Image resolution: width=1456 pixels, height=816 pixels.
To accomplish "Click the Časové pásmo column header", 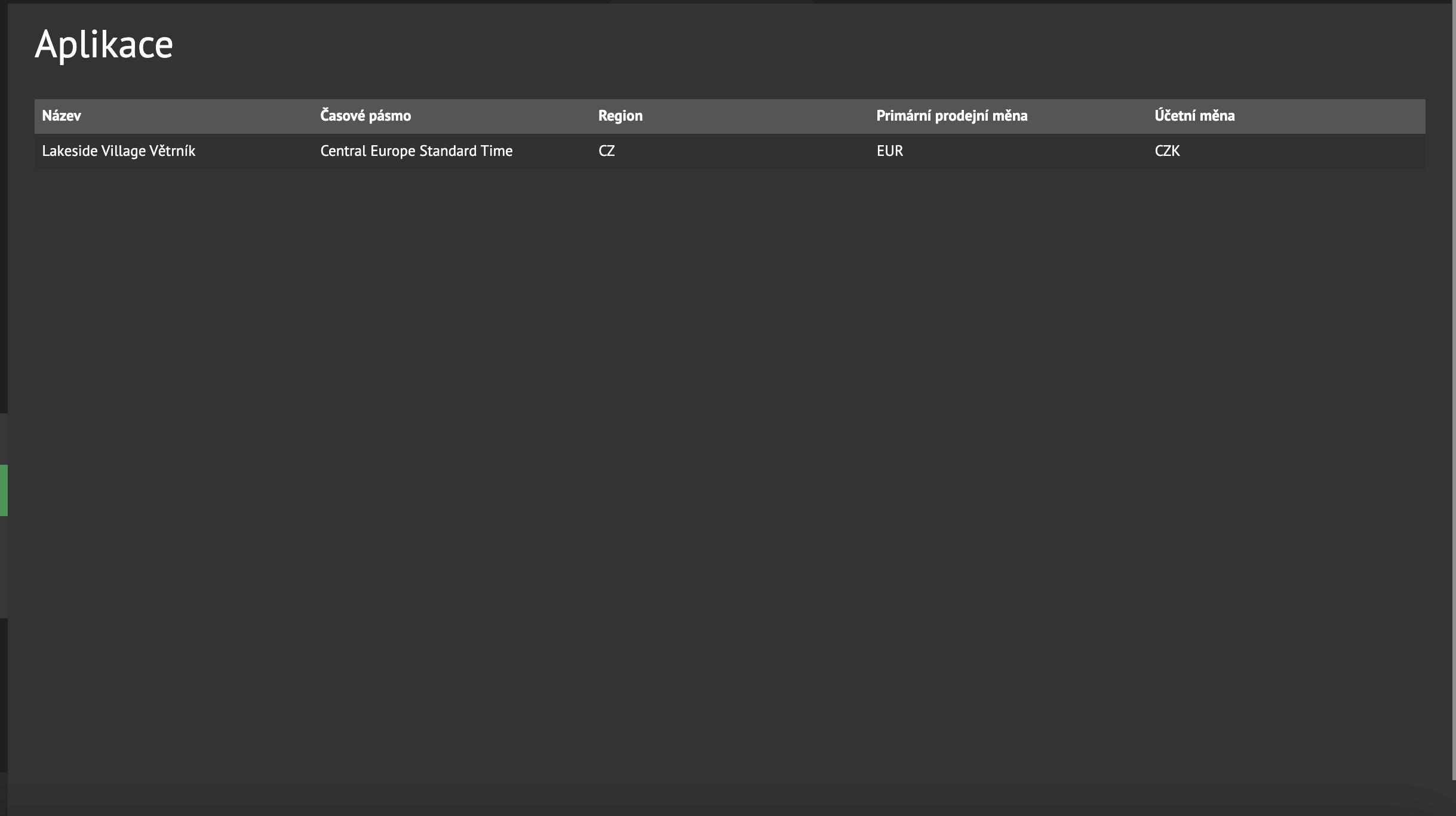I will 365,116.
